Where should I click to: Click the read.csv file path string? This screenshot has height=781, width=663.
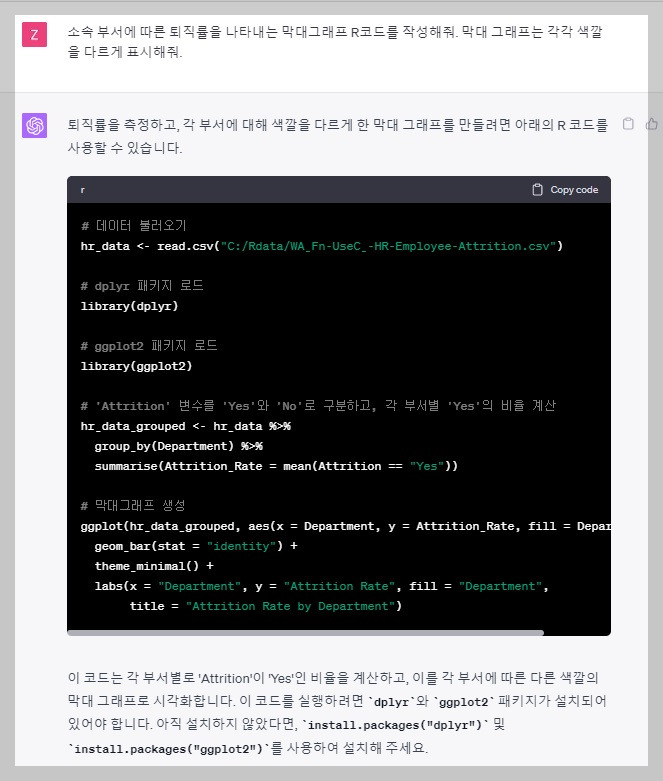point(389,246)
